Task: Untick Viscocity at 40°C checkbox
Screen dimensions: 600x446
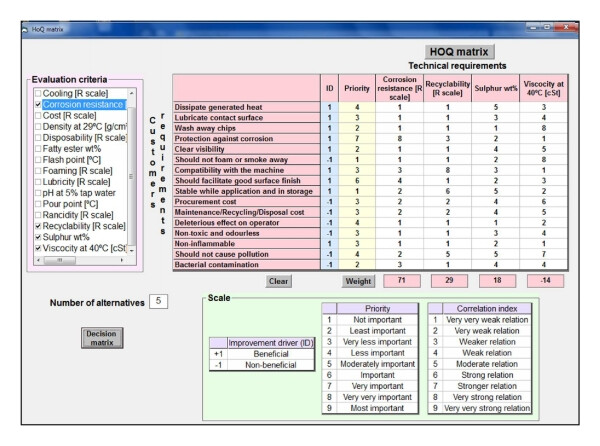Action: (38, 248)
